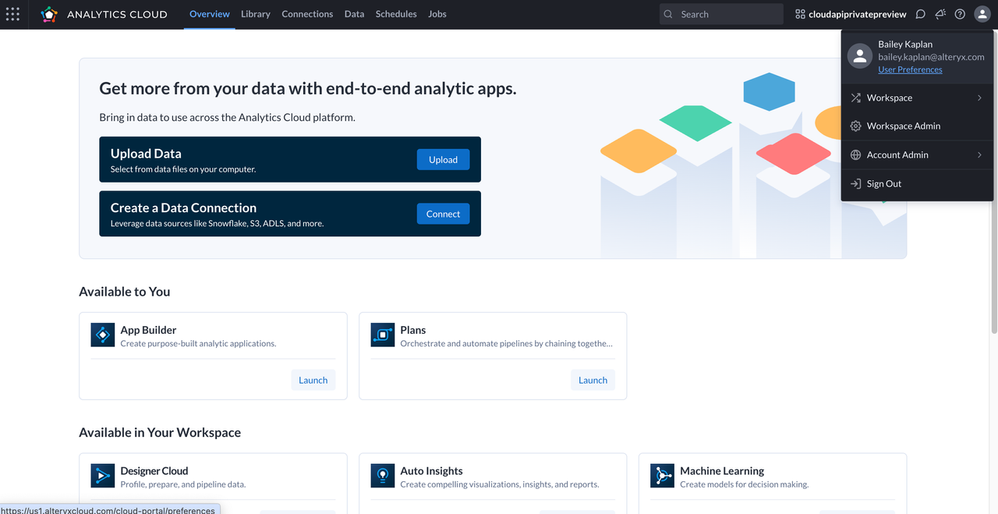Click the App Builder card title
This screenshot has width=998, height=514.
click(148, 330)
